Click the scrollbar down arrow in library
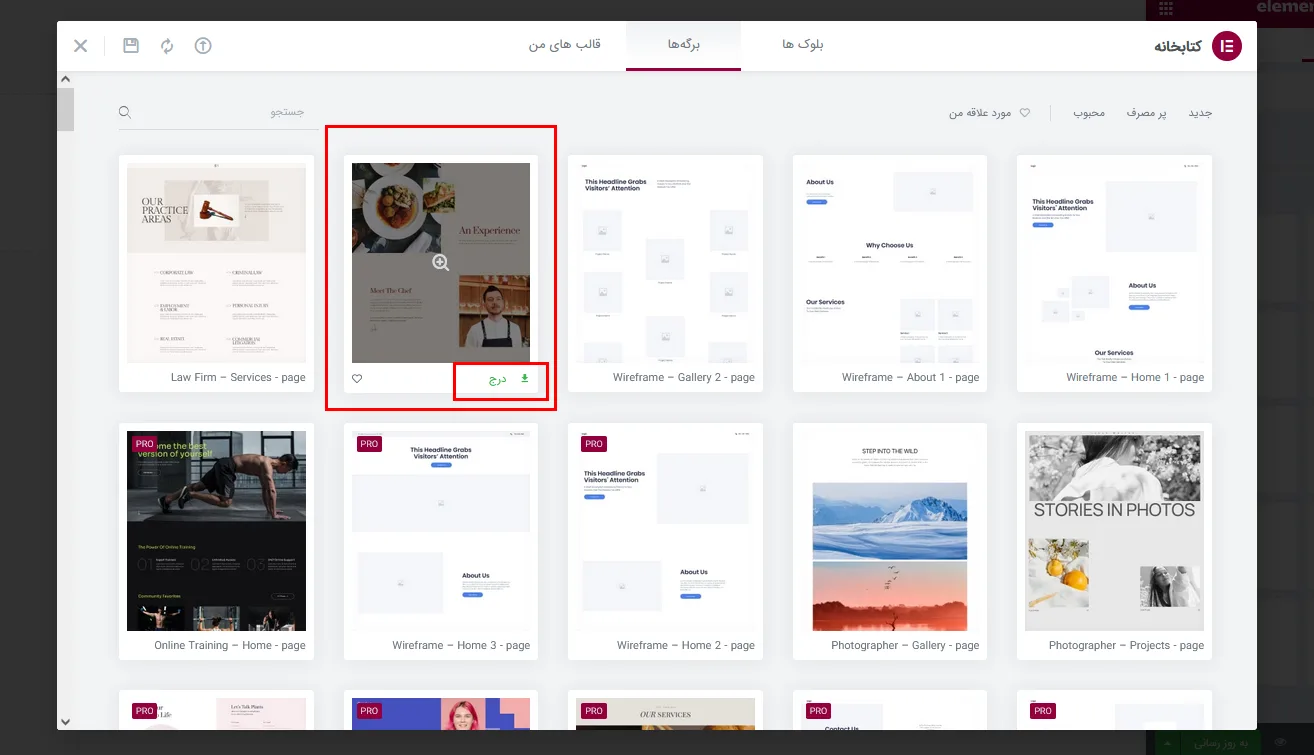Screen dimensions: 1314x755 pos(65,721)
